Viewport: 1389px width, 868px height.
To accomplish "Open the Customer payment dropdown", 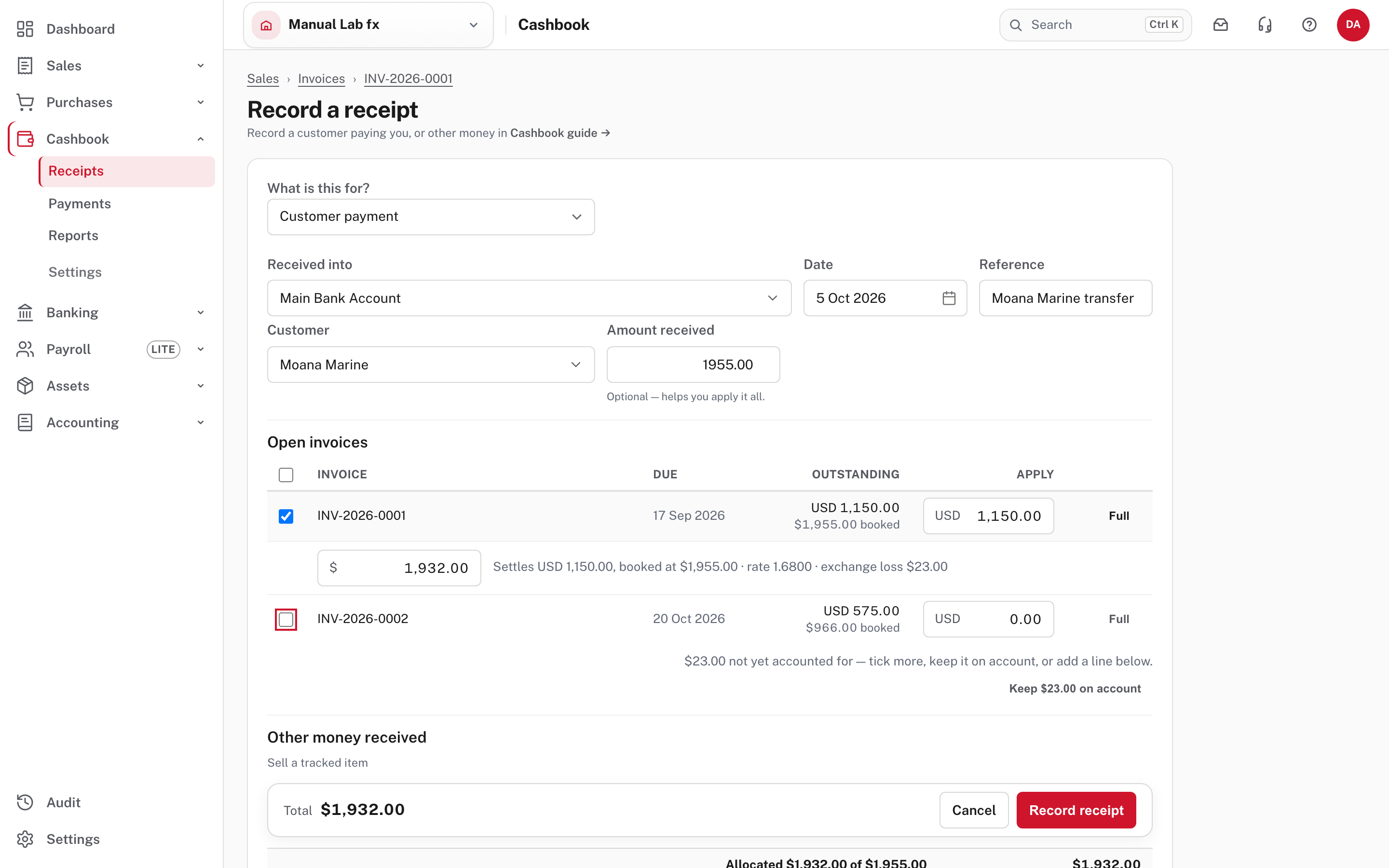I will coord(431,217).
